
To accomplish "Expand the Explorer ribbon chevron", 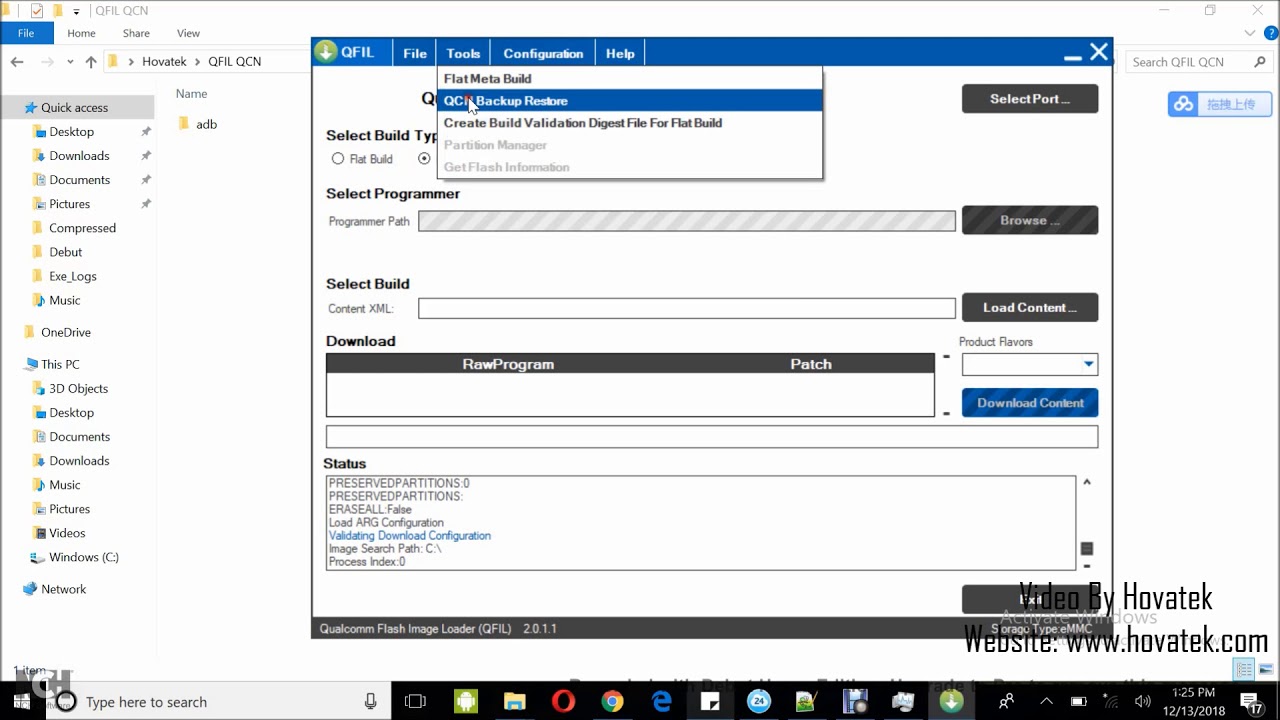I will coord(1250,33).
